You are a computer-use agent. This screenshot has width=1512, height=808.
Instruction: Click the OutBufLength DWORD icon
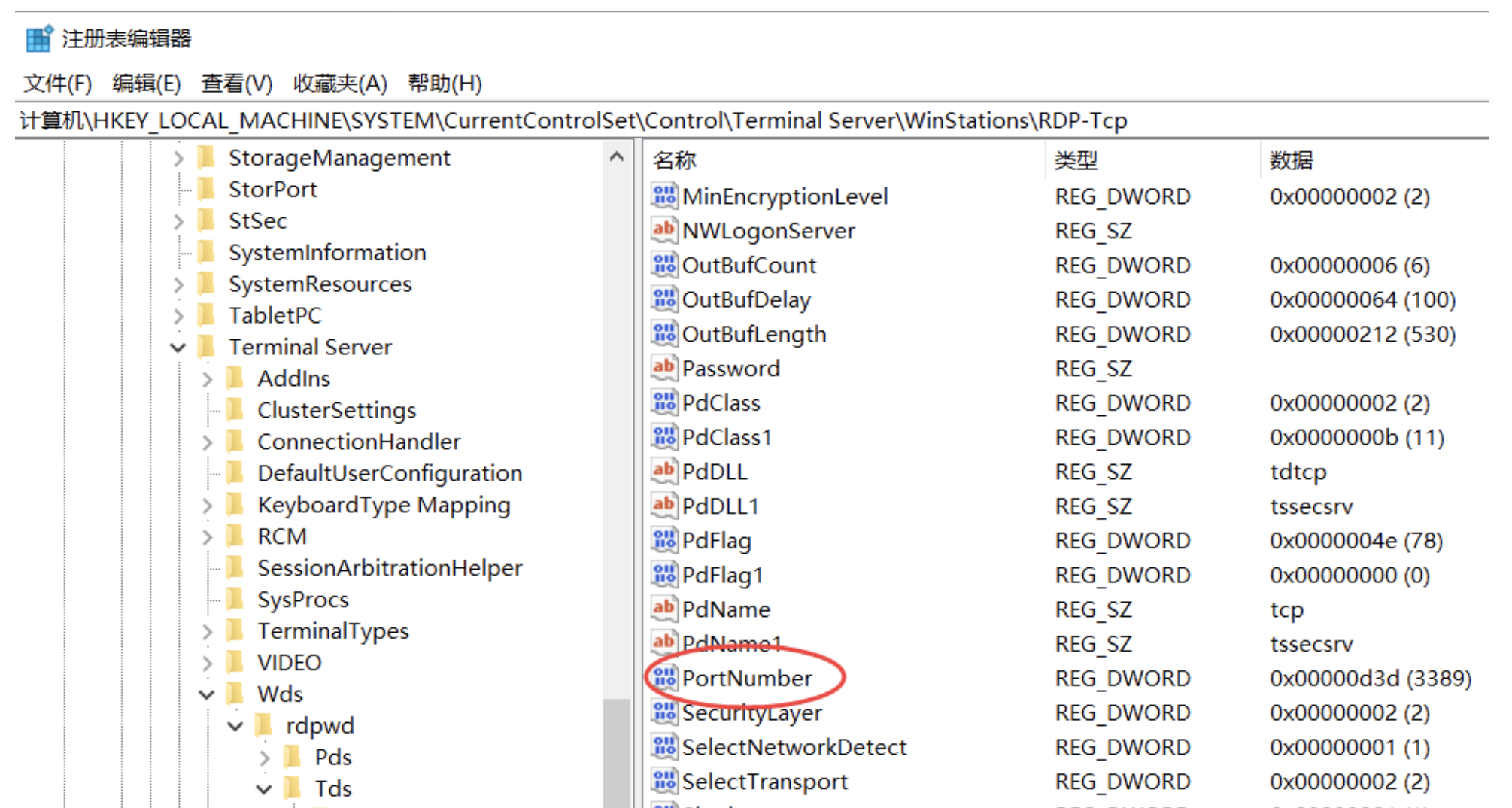664,333
